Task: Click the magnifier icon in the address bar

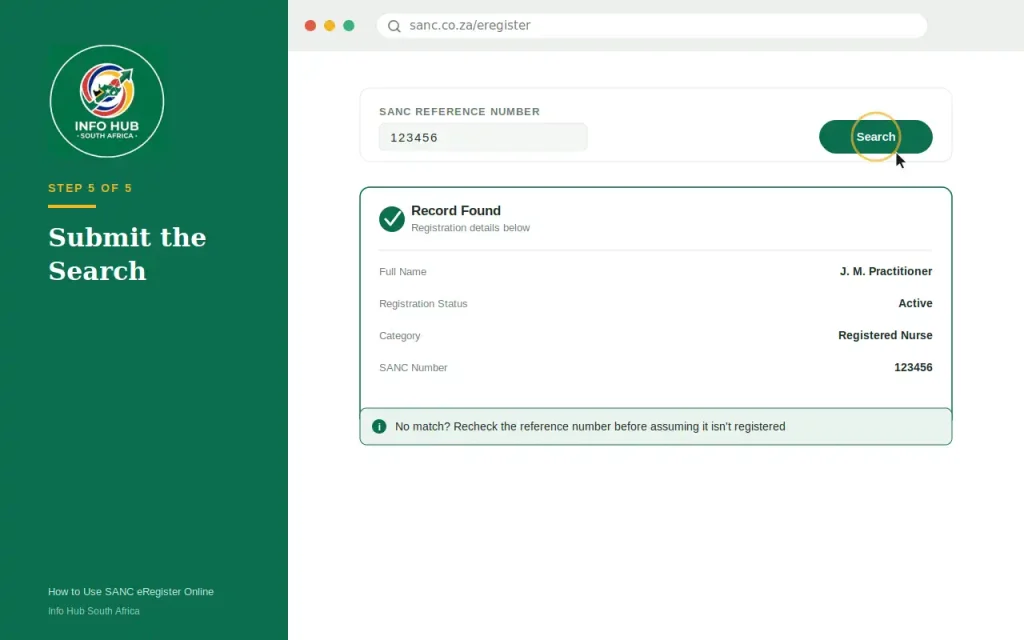Action: [394, 26]
